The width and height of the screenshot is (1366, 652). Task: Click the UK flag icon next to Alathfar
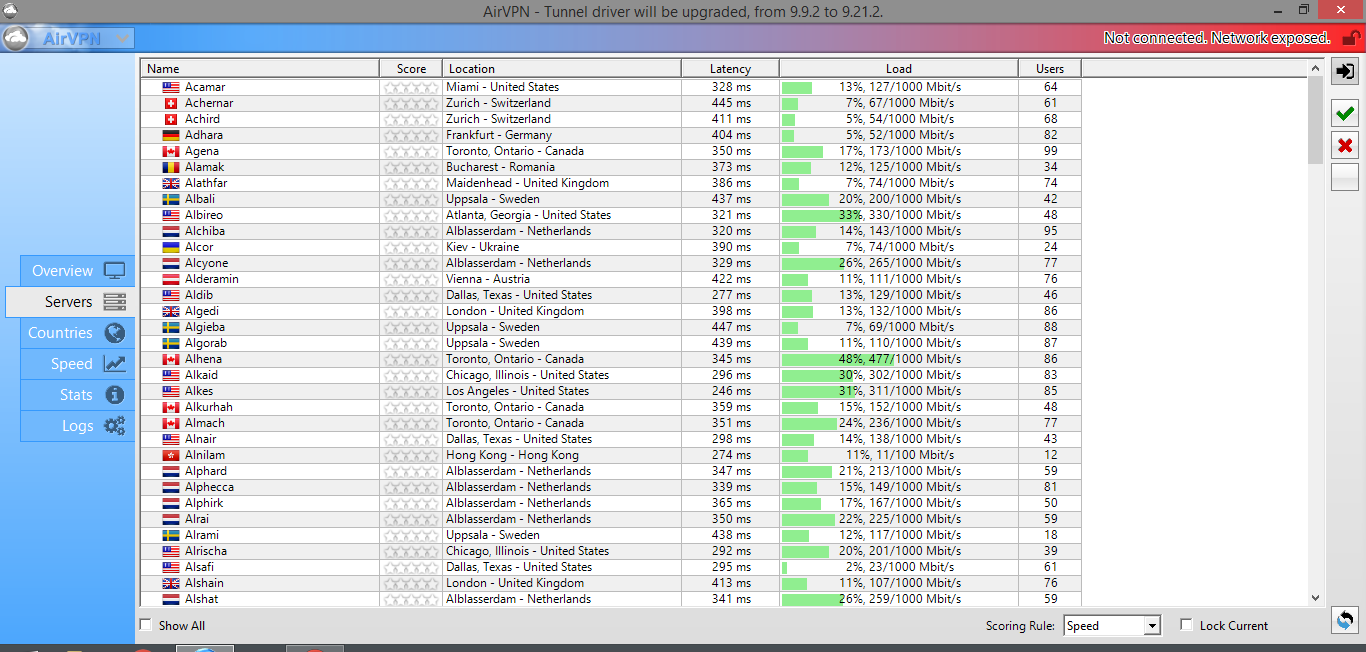[171, 183]
